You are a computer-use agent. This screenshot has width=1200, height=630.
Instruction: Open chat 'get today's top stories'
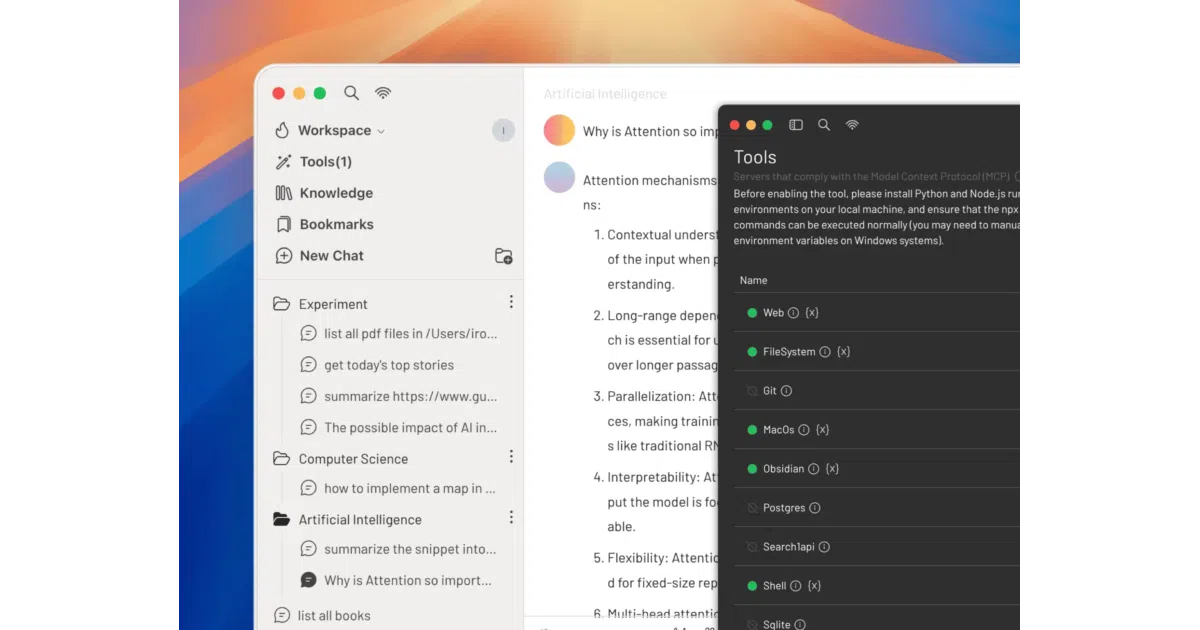(377, 365)
